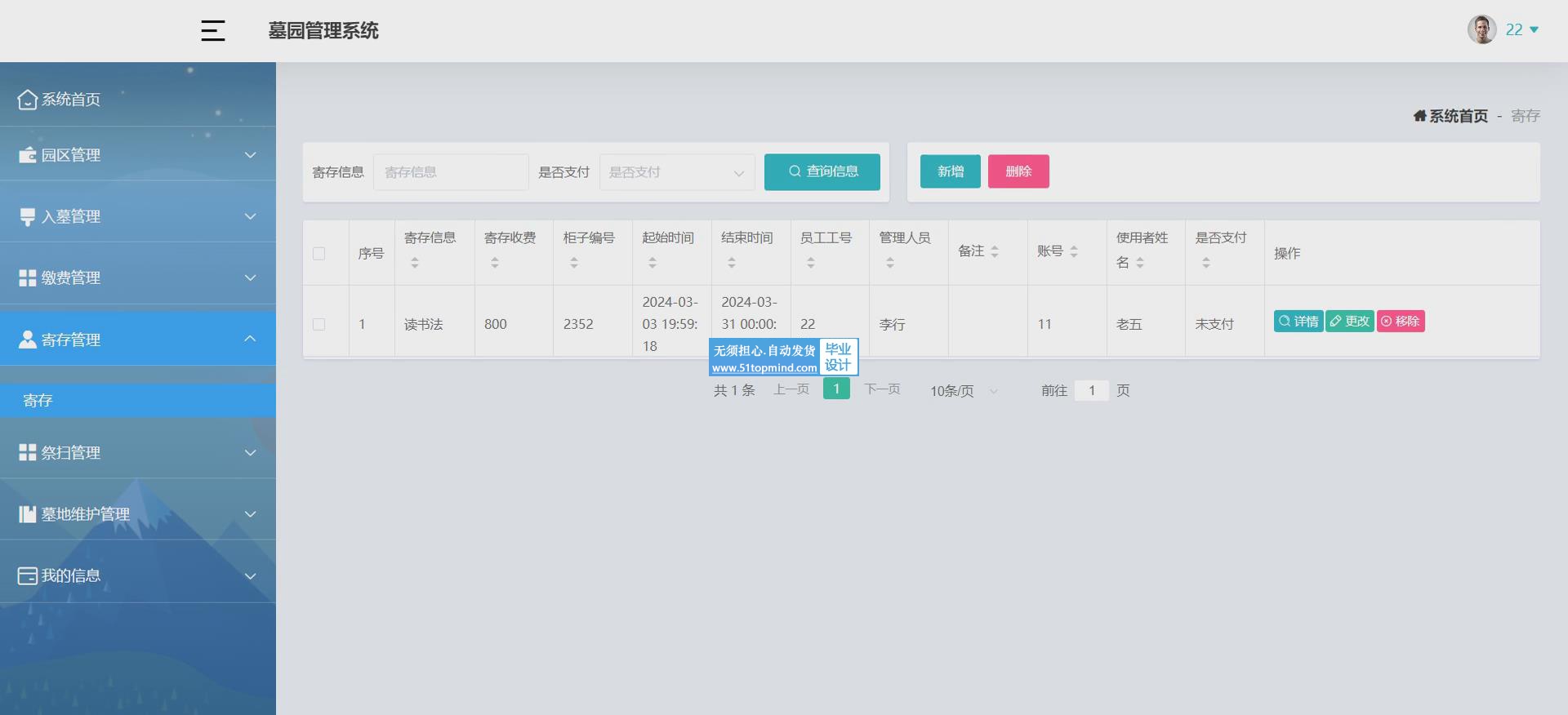Click the home icon beside 系统首页 in sidebar
This screenshot has width=1568, height=715.
[x=27, y=100]
